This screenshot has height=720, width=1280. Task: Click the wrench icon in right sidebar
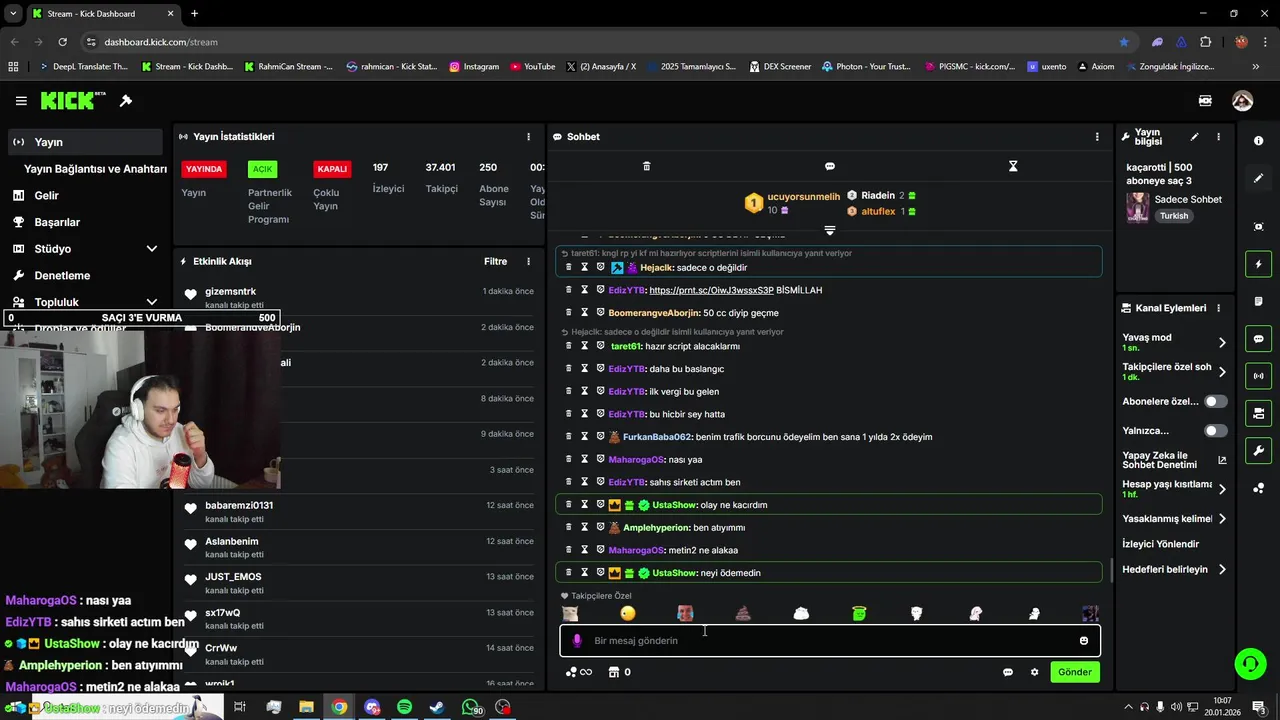[1258, 451]
